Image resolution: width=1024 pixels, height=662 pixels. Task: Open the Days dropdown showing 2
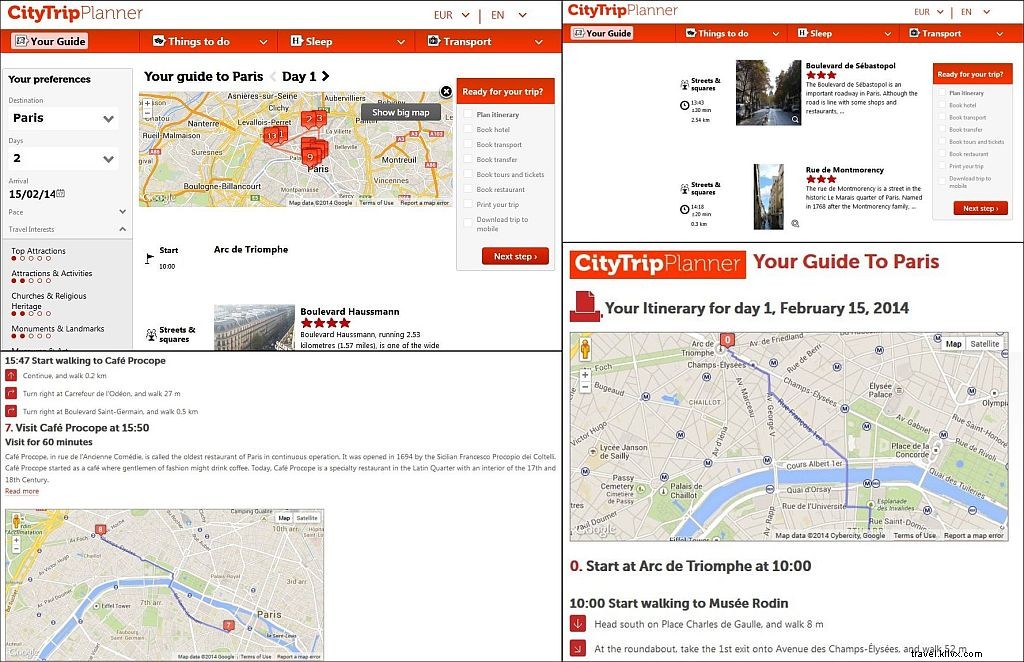pyautogui.click(x=63, y=159)
